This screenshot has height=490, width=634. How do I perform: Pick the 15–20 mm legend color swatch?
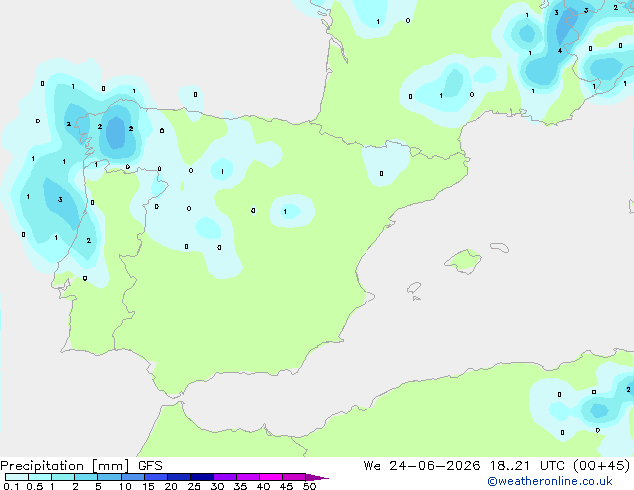pyautogui.click(x=155, y=477)
